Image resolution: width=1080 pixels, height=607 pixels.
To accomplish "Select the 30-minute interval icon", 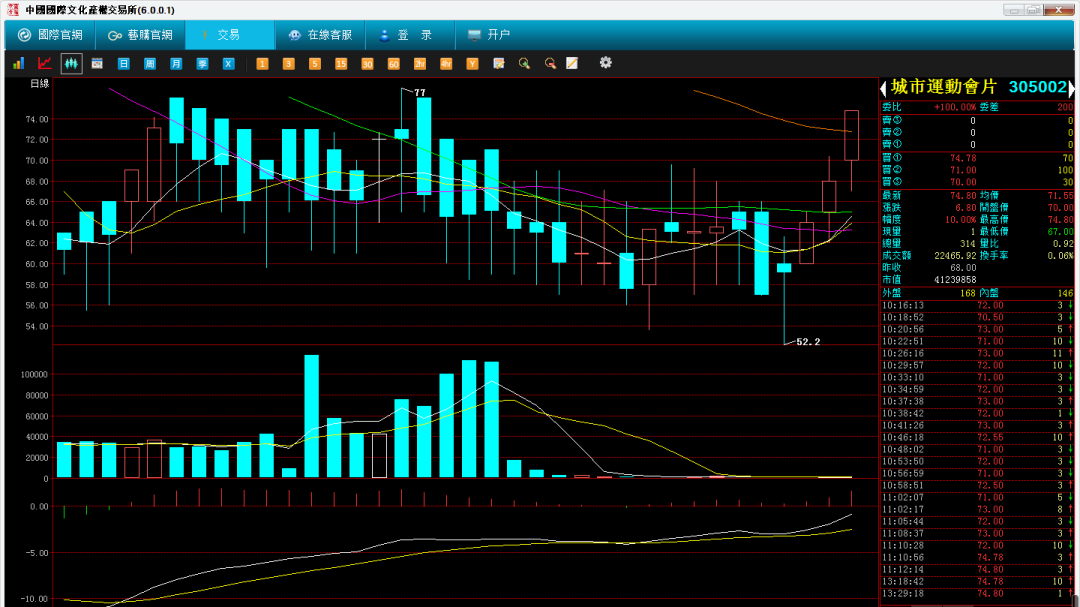I will [x=367, y=63].
